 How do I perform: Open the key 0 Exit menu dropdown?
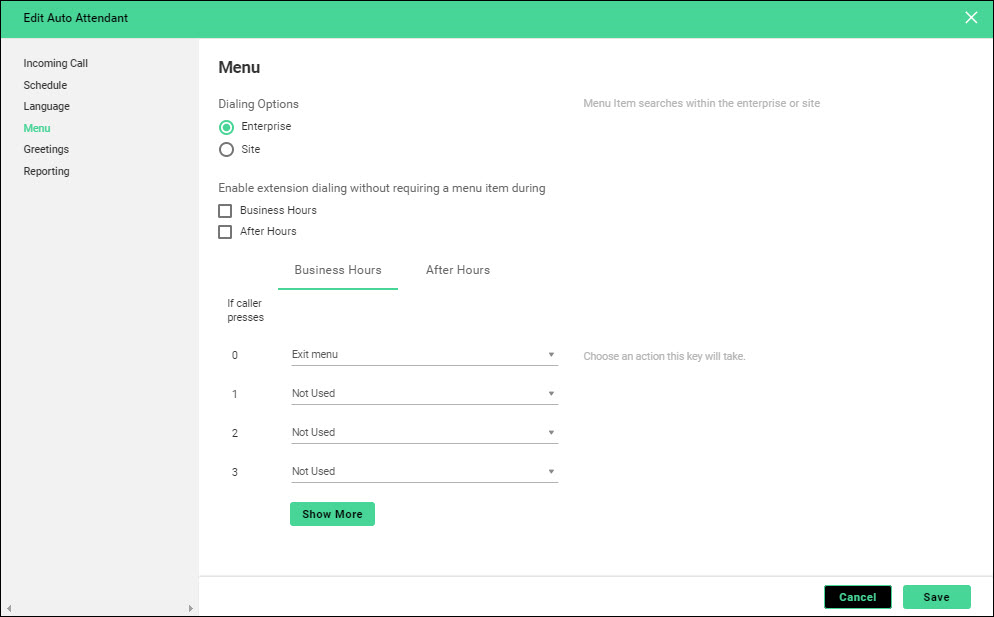[x=423, y=355]
